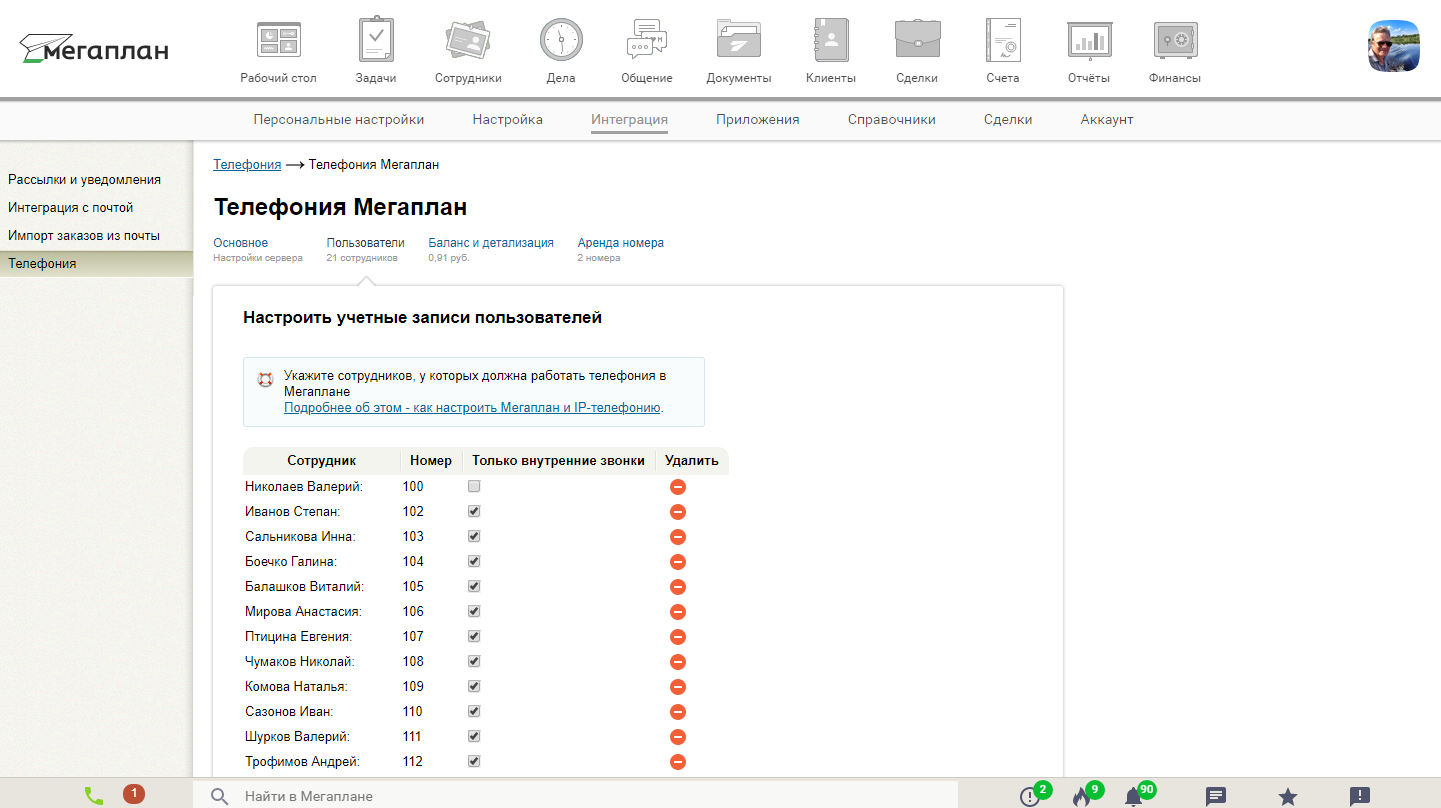Open Сделки briefcase icon
This screenshot has height=808, width=1441.
click(917, 51)
